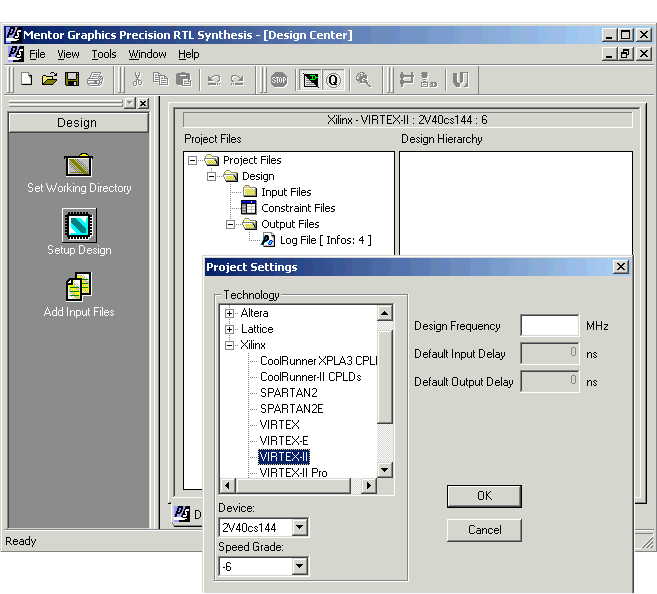Viewport: 657px width, 594px height.
Task: Click the magnifier find icon in toolbar
Action: (x=363, y=80)
